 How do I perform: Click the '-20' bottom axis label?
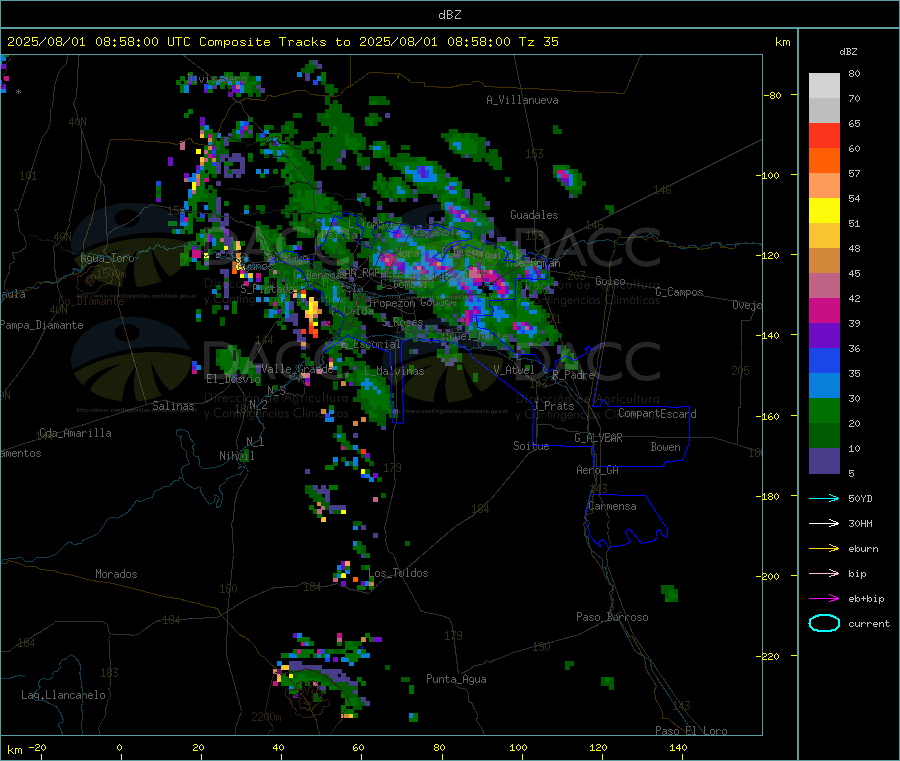pos(37,748)
